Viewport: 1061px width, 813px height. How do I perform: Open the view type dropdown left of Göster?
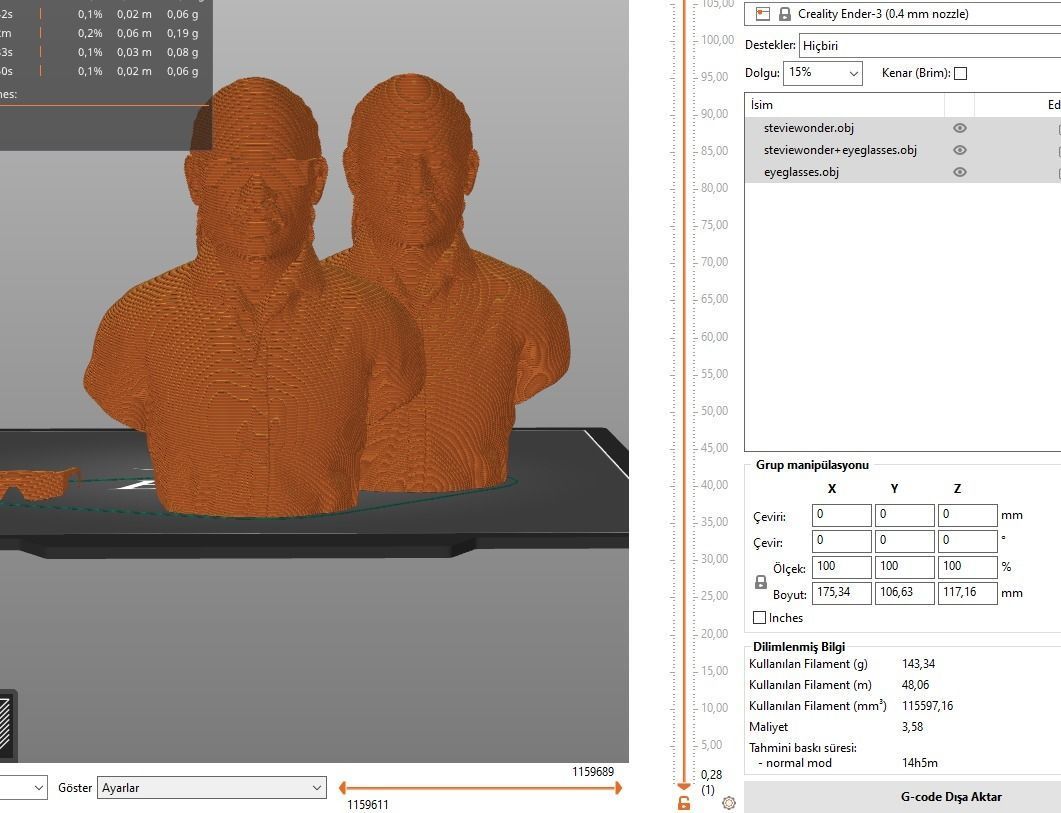click(24, 788)
